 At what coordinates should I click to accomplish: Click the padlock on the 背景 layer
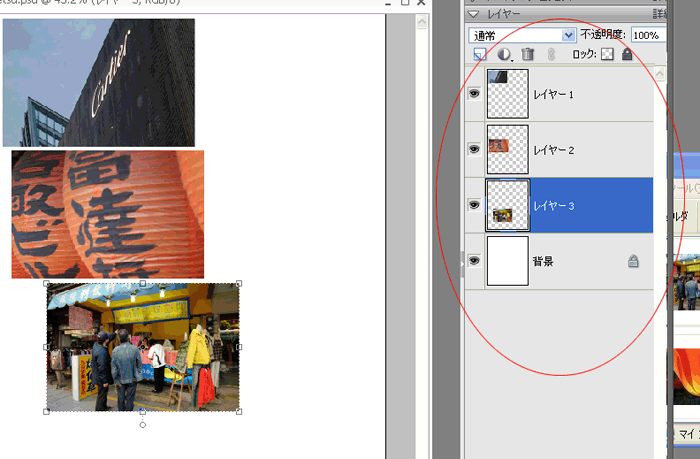click(633, 261)
